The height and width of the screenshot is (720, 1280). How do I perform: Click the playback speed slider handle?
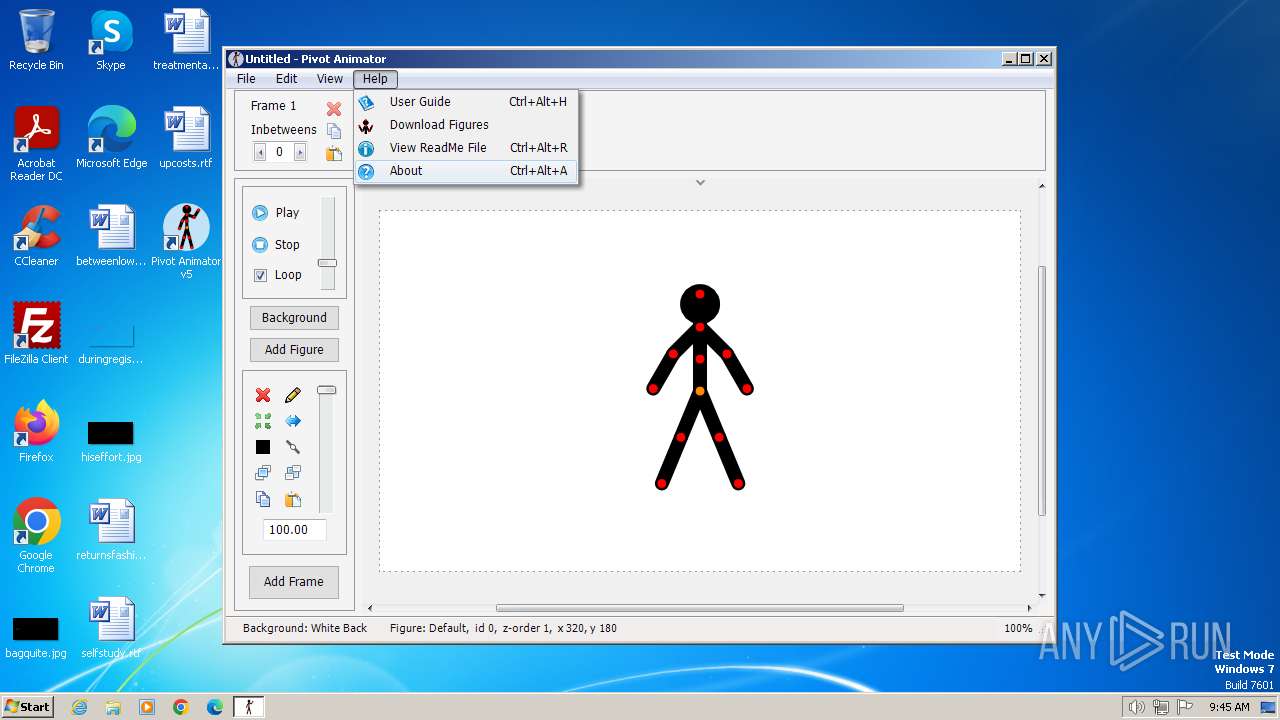pyautogui.click(x=327, y=263)
